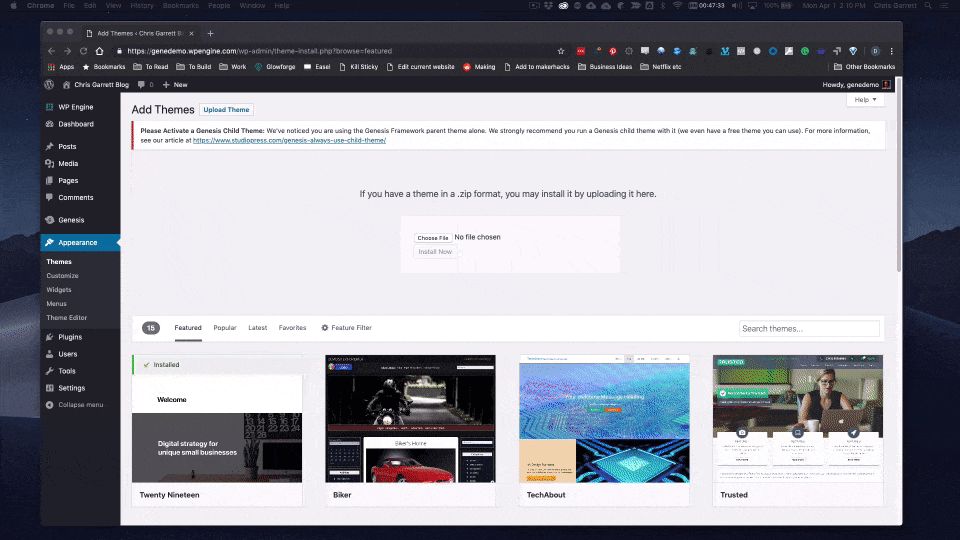The image size is (960, 540).
Task: Select the Latest themes tab
Action: [x=257, y=328]
